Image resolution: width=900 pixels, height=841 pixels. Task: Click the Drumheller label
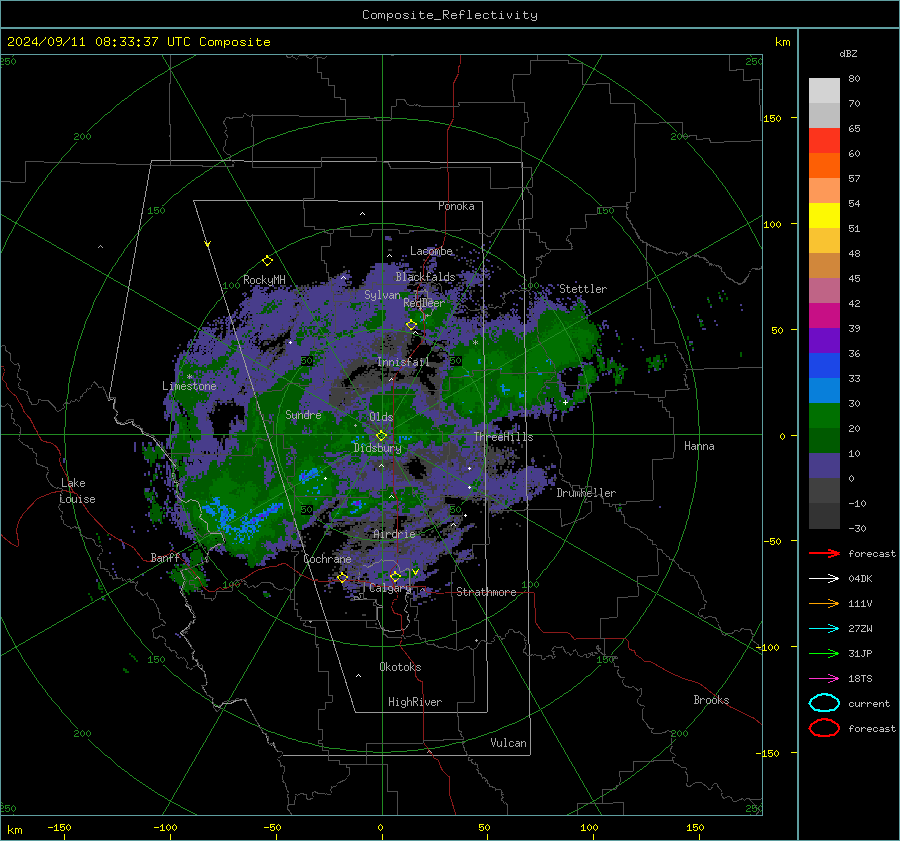[x=586, y=493]
